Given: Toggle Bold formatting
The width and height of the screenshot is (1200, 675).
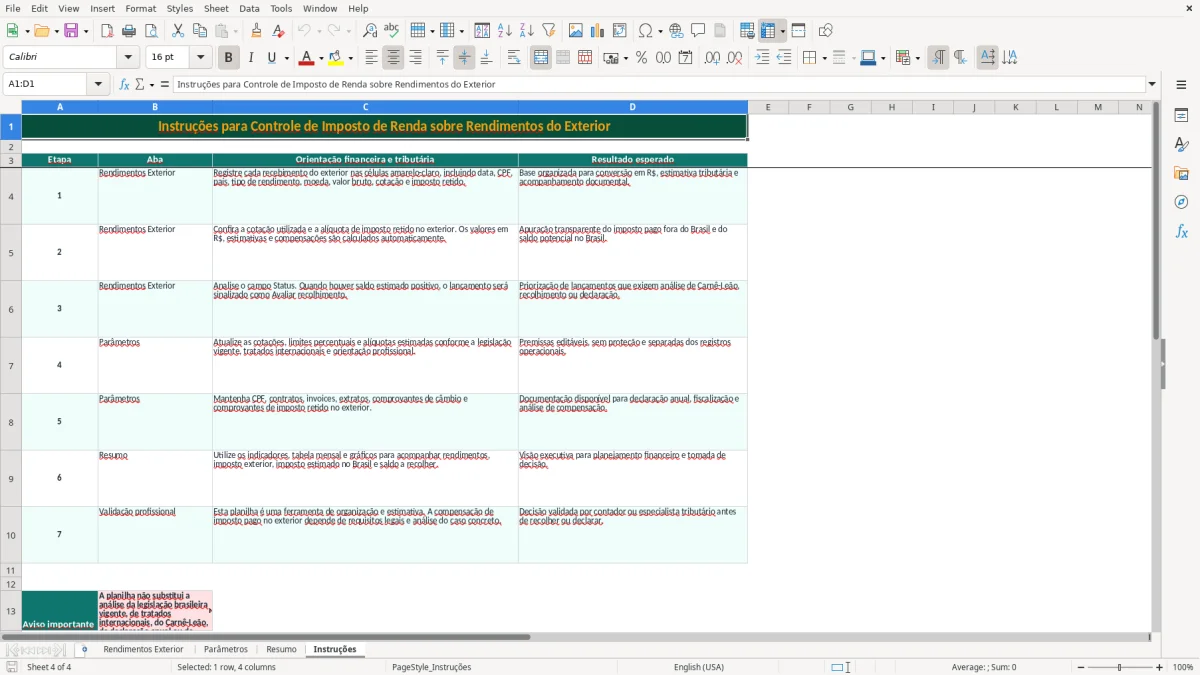Looking at the screenshot, I should tap(228, 58).
